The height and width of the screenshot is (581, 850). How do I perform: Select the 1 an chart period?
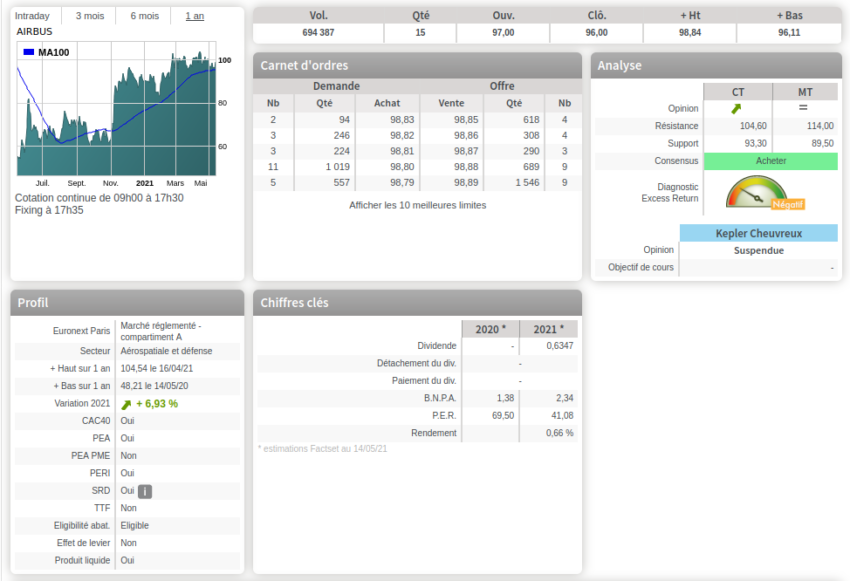point(195,16)
